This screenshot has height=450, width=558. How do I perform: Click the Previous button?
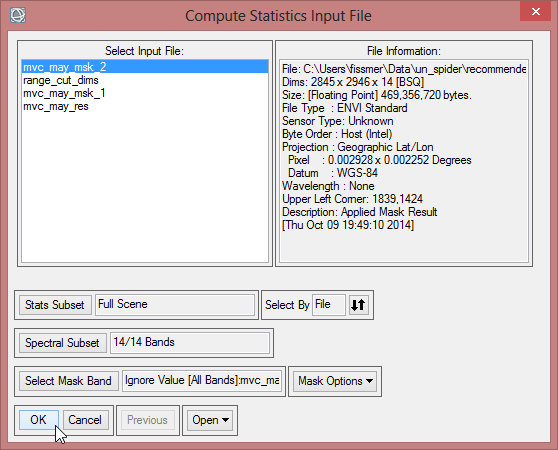(147, 420)
